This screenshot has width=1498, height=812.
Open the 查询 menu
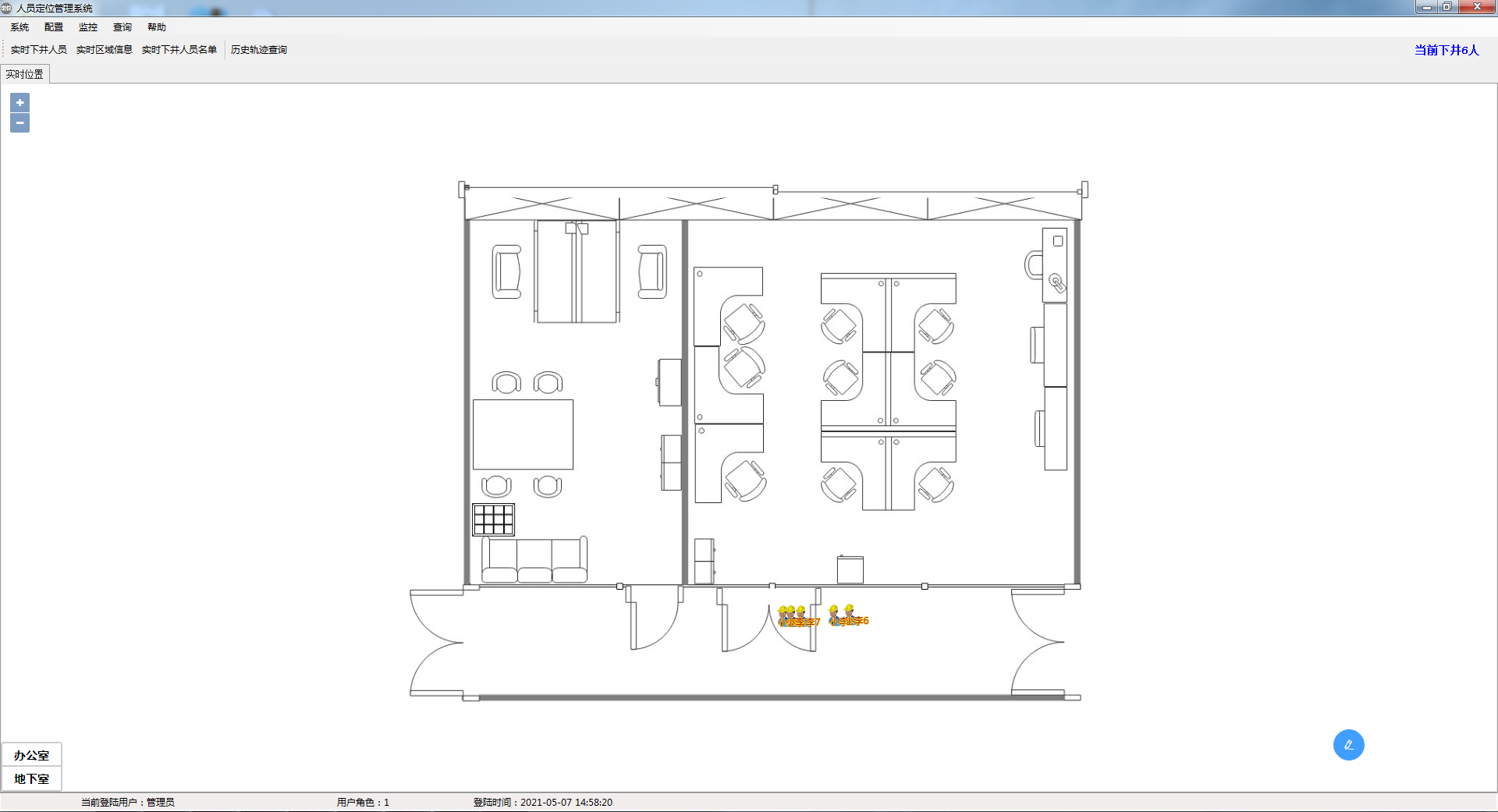click(x=122, y=27)
